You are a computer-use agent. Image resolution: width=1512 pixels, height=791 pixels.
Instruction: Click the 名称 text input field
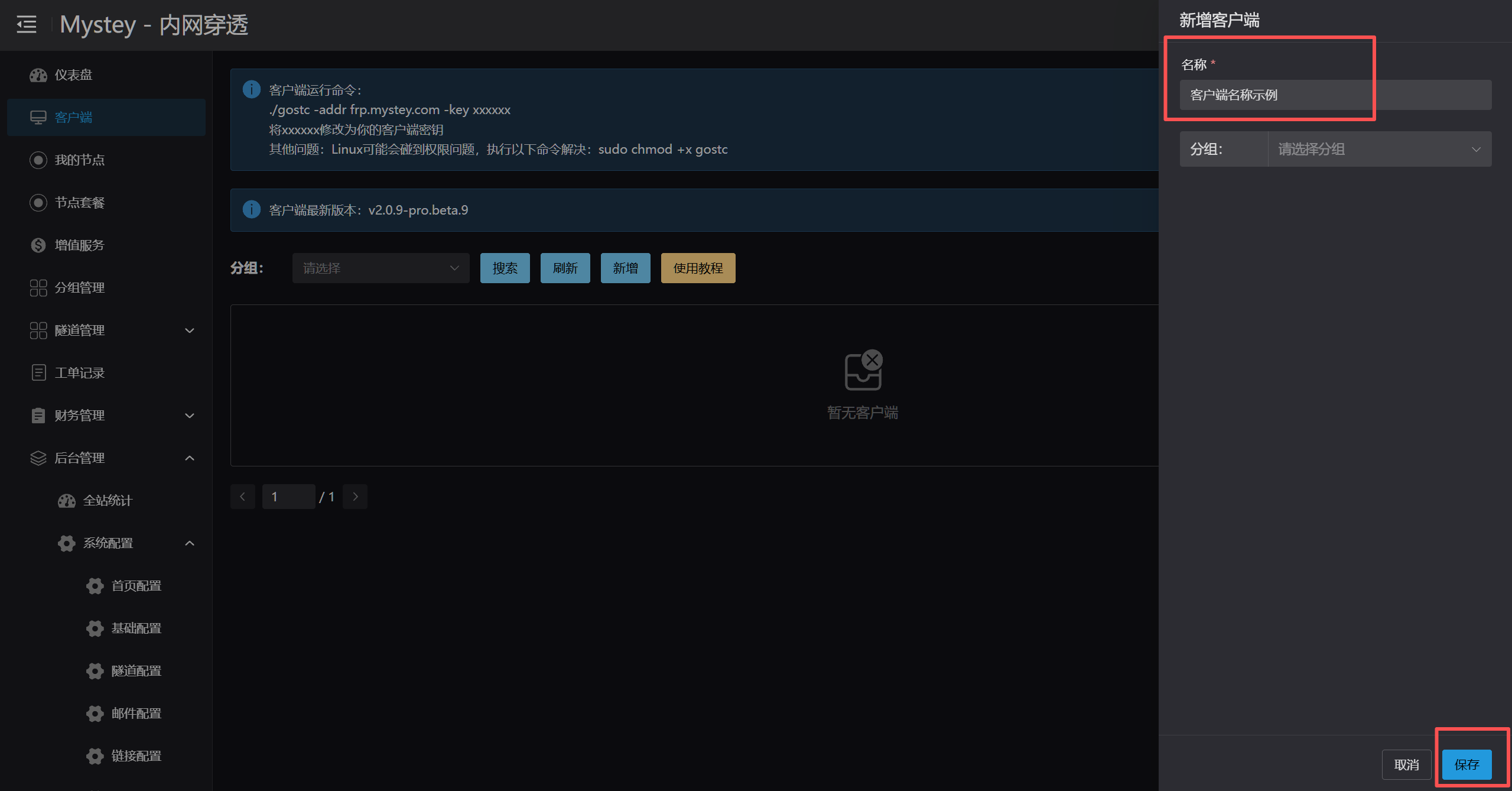(1335, 95)
